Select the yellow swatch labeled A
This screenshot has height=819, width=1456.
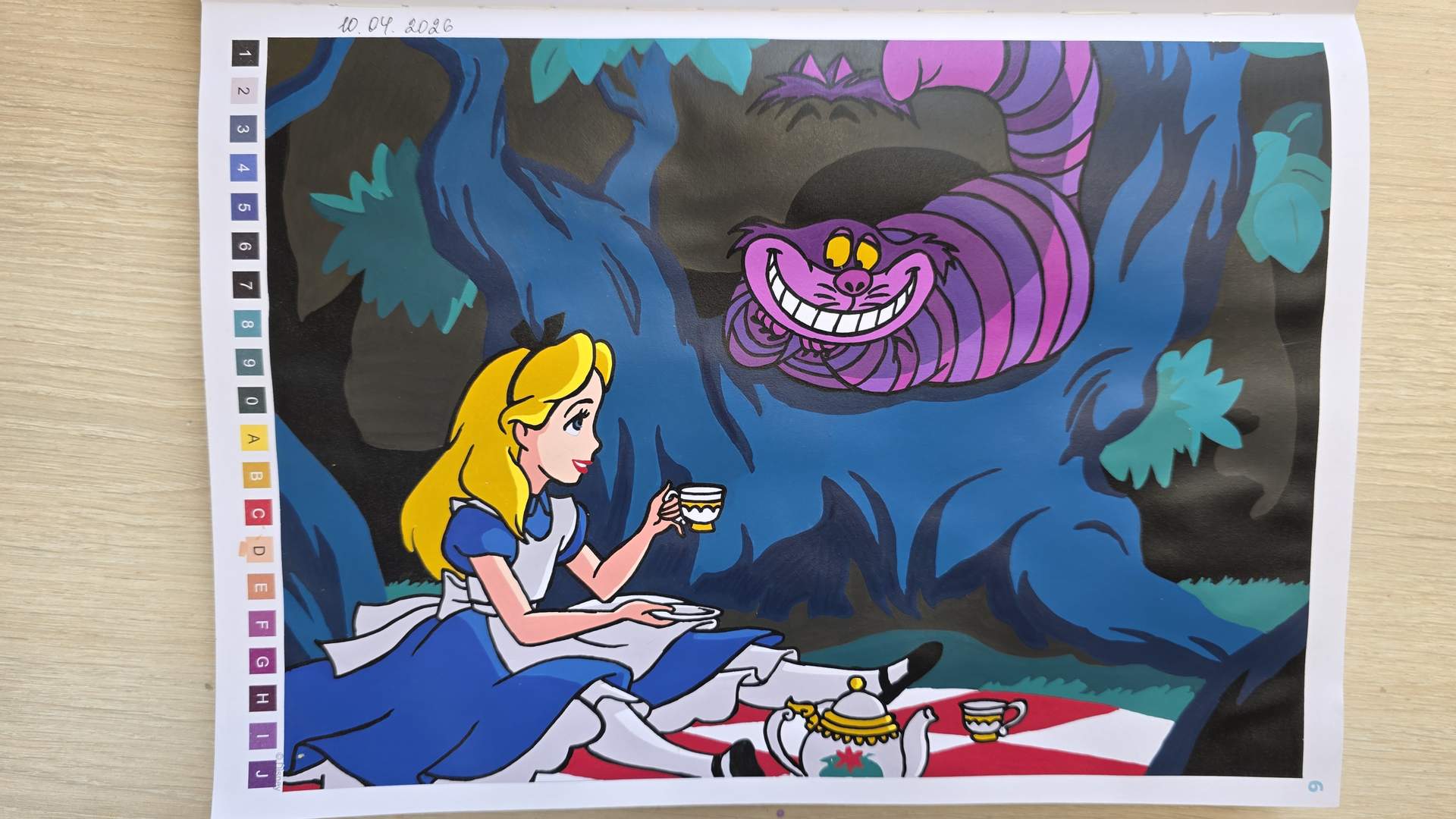click(x=254, y=438)
